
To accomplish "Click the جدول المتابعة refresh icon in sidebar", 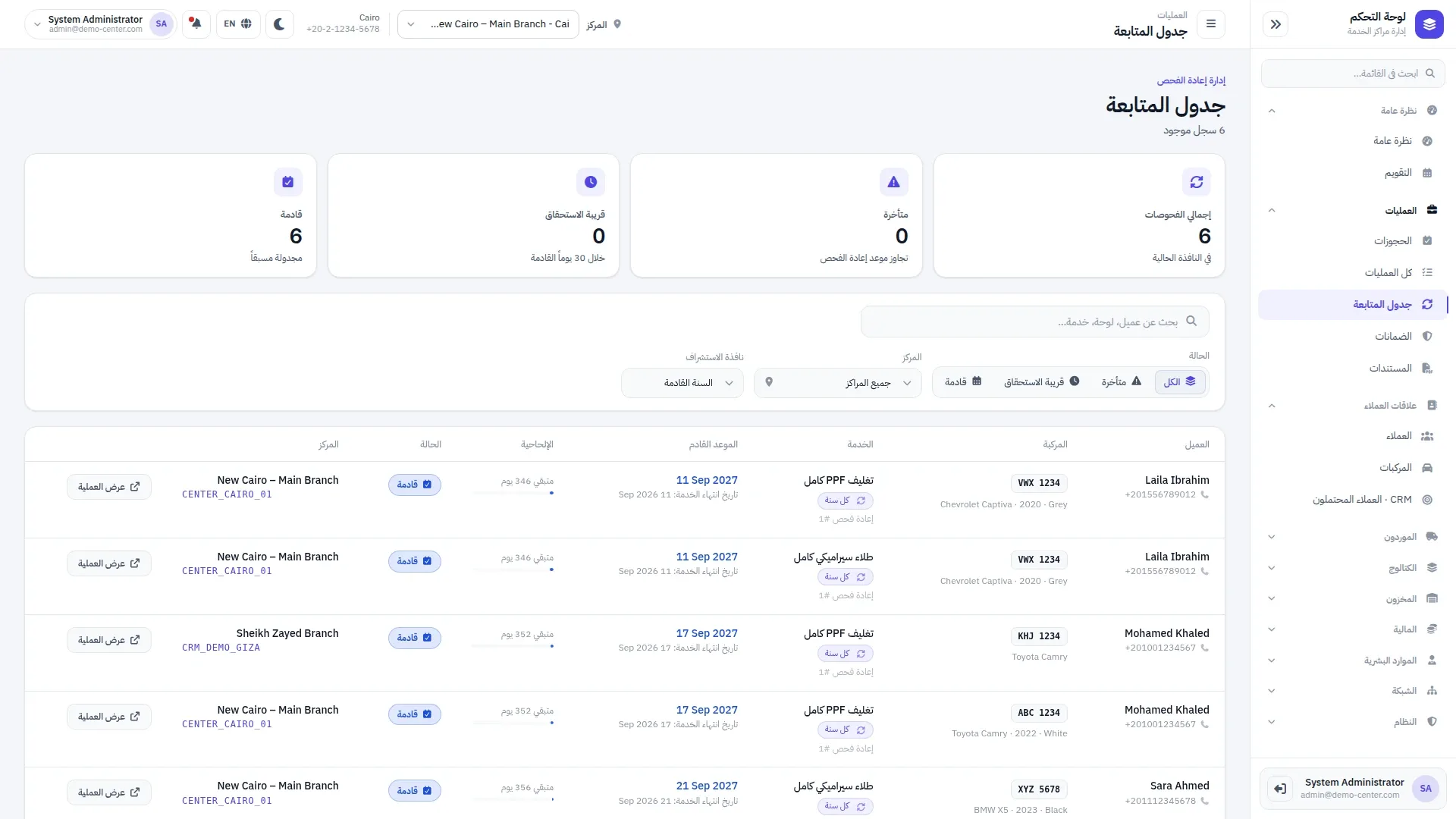I will 1427,304.
